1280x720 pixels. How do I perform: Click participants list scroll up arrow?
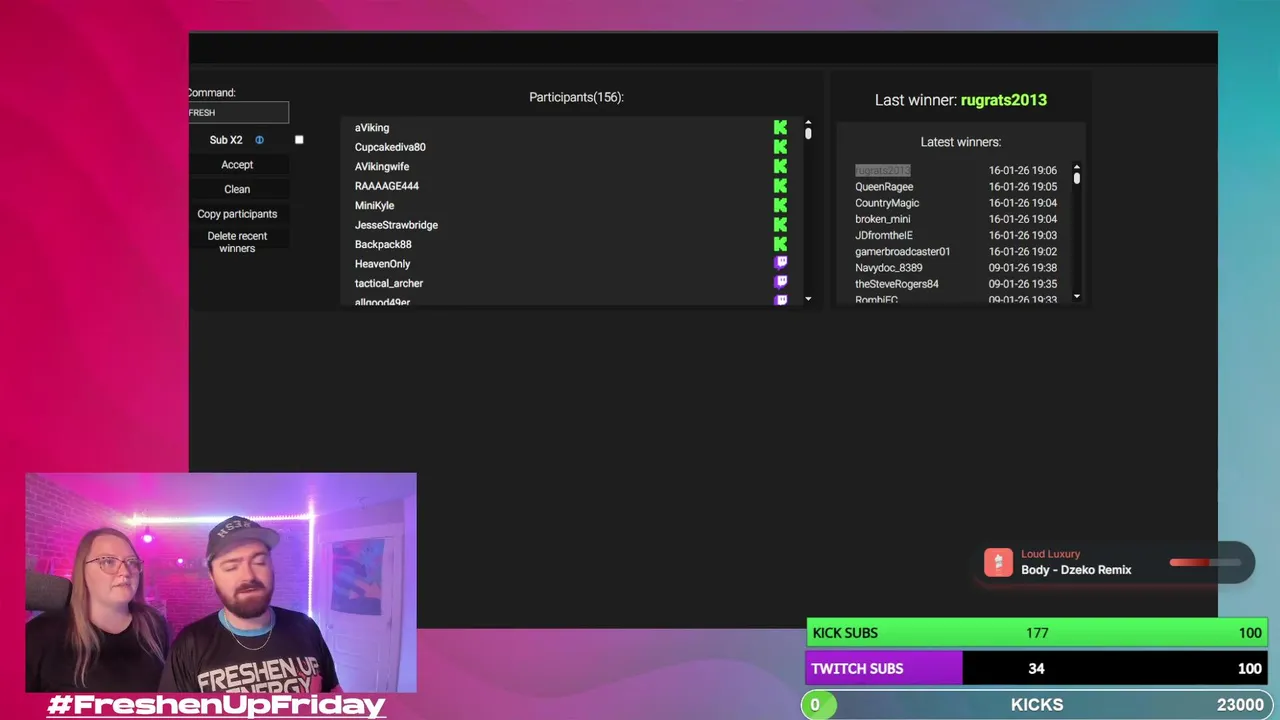808,124
